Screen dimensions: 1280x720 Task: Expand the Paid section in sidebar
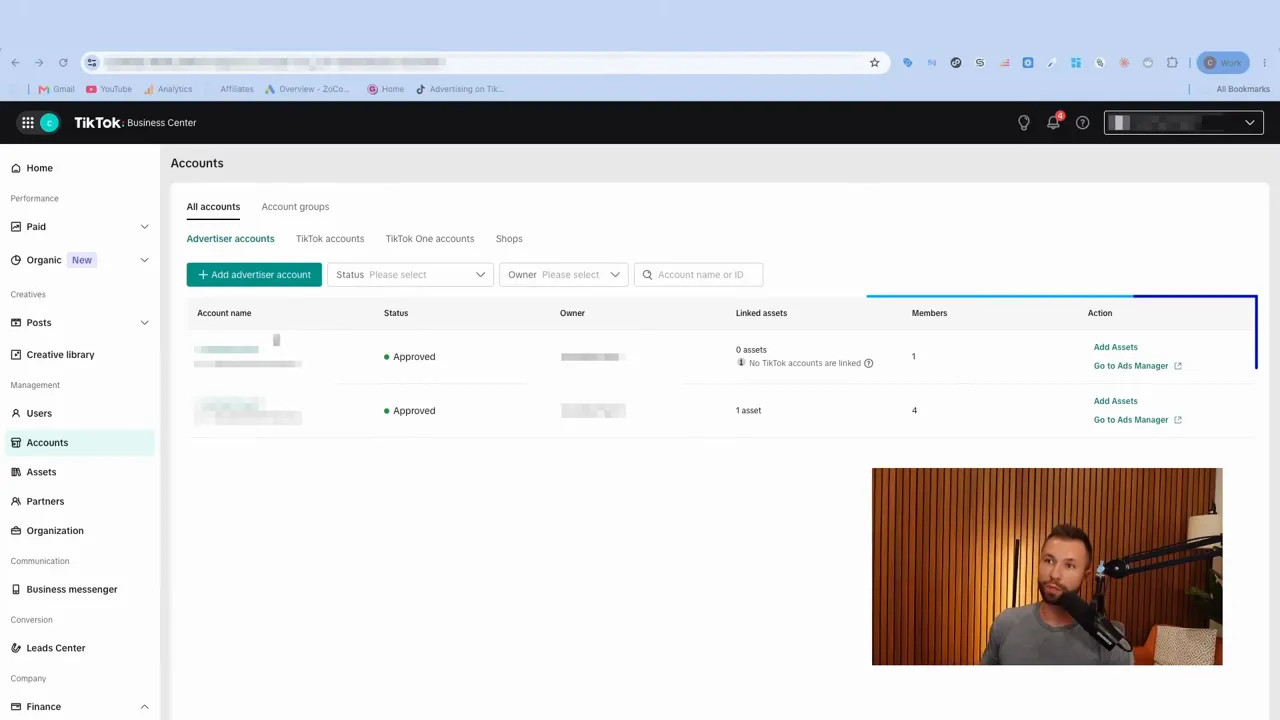(80, 227)
